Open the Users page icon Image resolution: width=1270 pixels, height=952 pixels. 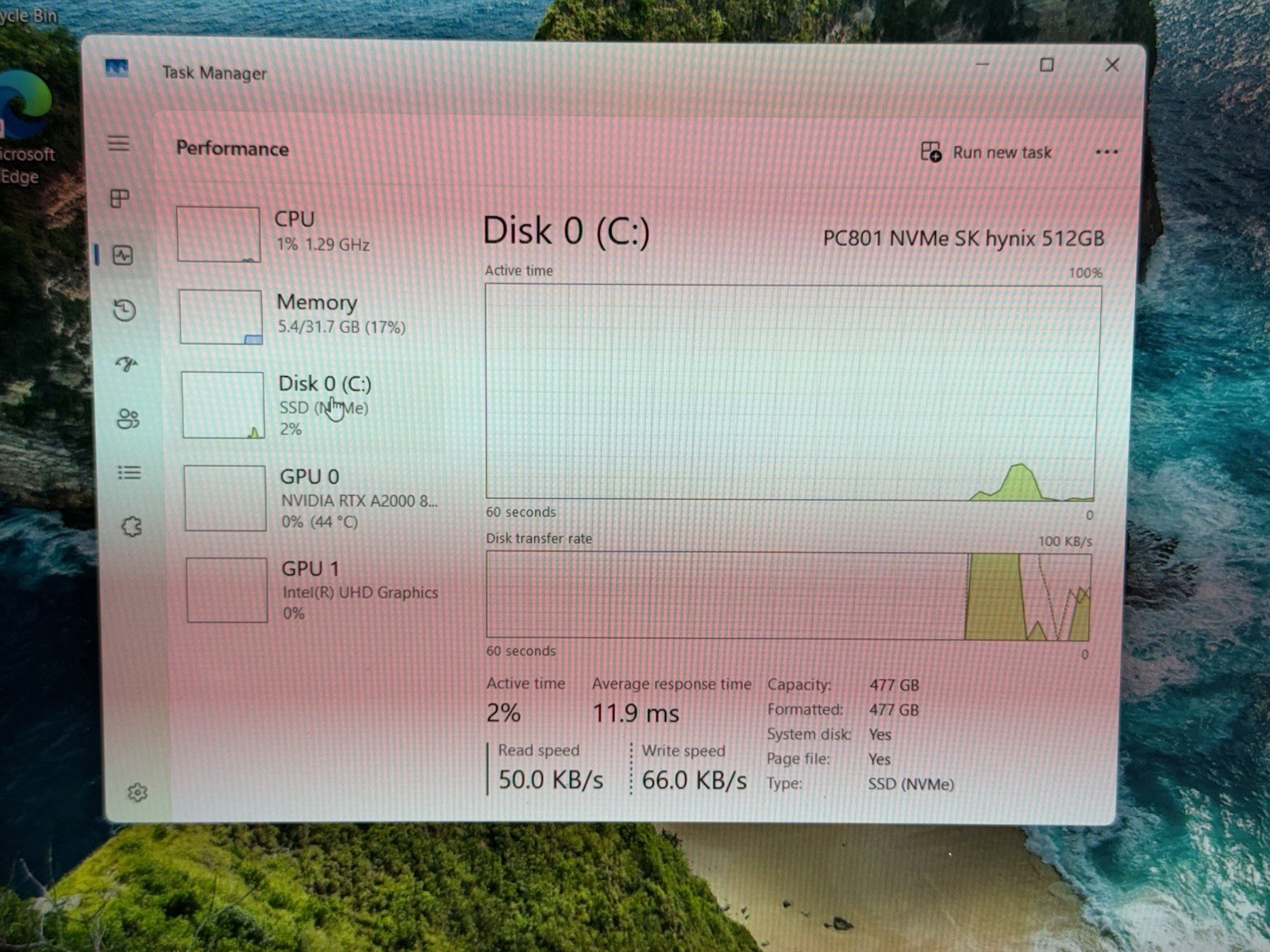128,418
